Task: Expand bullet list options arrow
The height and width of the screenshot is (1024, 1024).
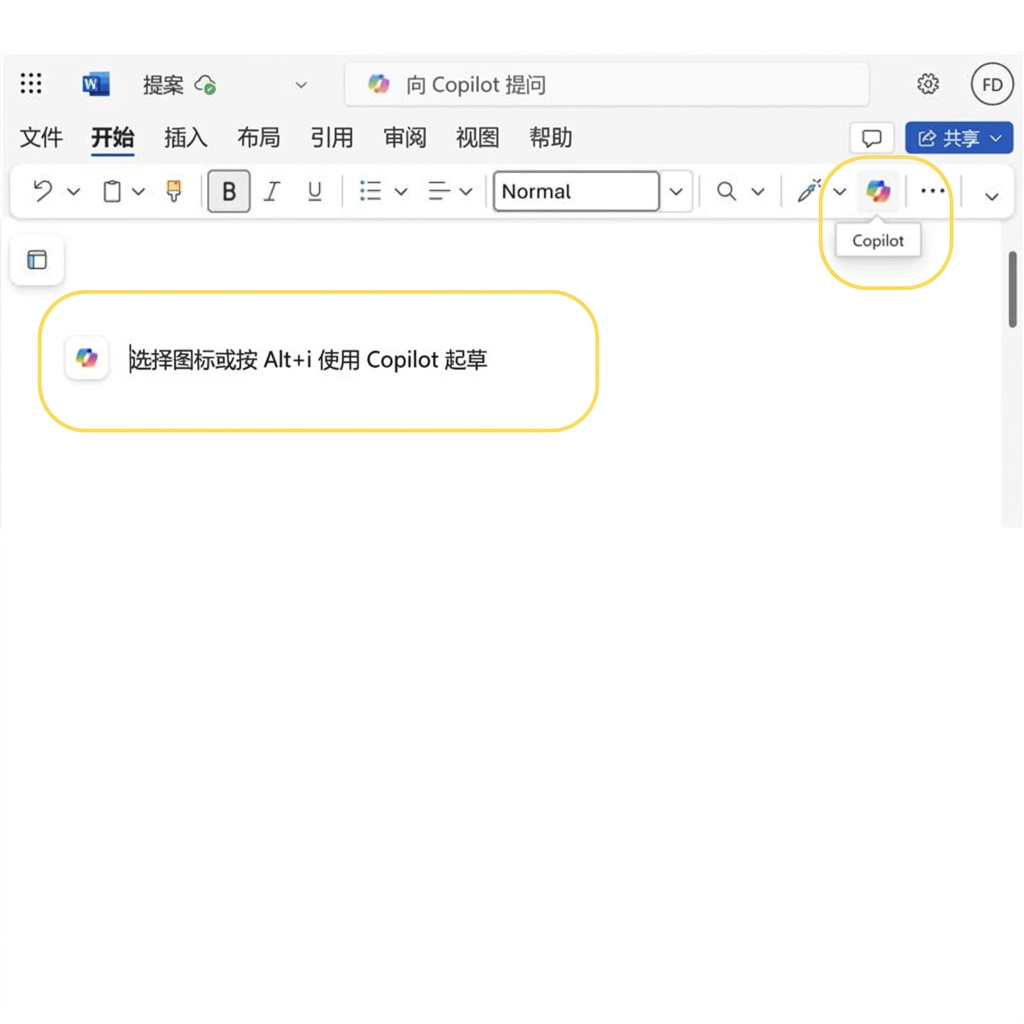Action: click(401, 191)
